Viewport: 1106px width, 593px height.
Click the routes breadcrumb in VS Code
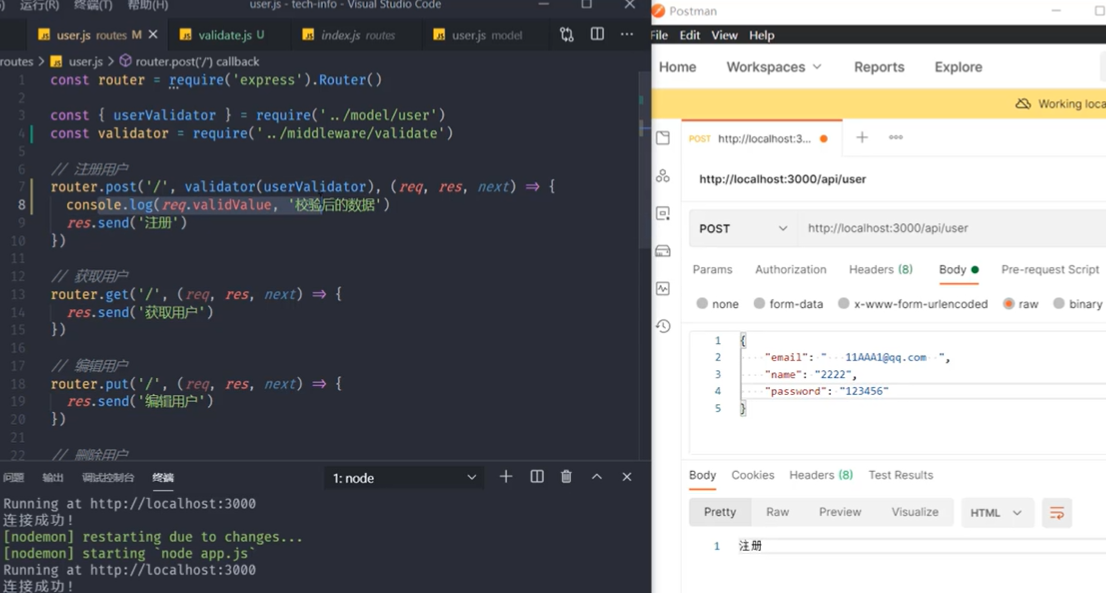coord(17,61)
